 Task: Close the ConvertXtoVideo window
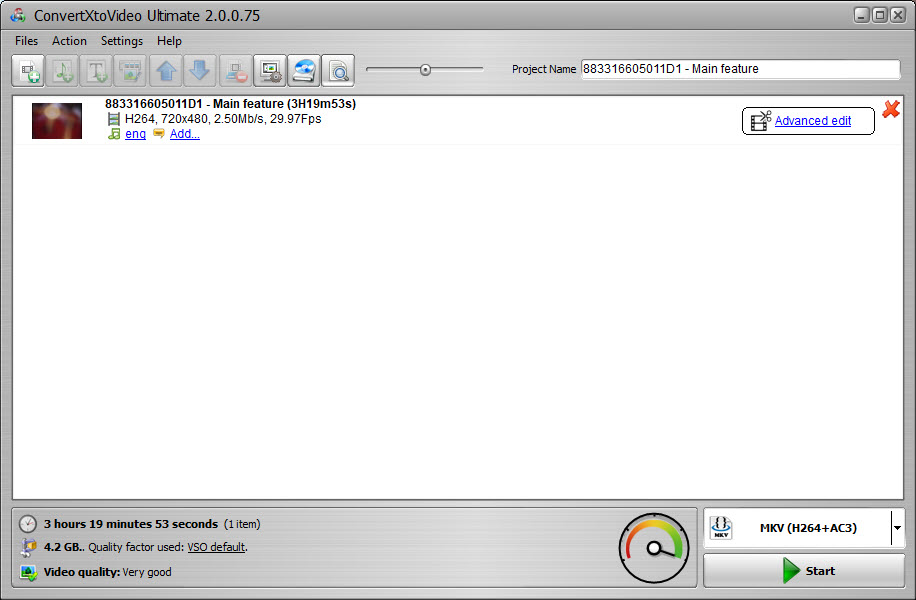point(898,15)
